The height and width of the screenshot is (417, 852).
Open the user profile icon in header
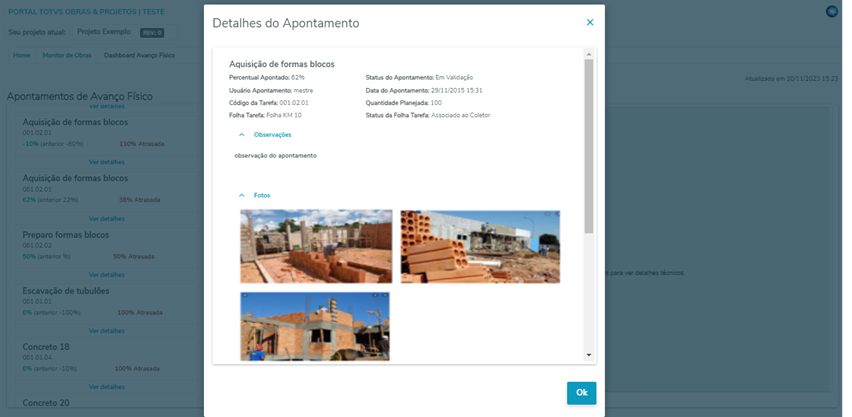tap(832, 11)
